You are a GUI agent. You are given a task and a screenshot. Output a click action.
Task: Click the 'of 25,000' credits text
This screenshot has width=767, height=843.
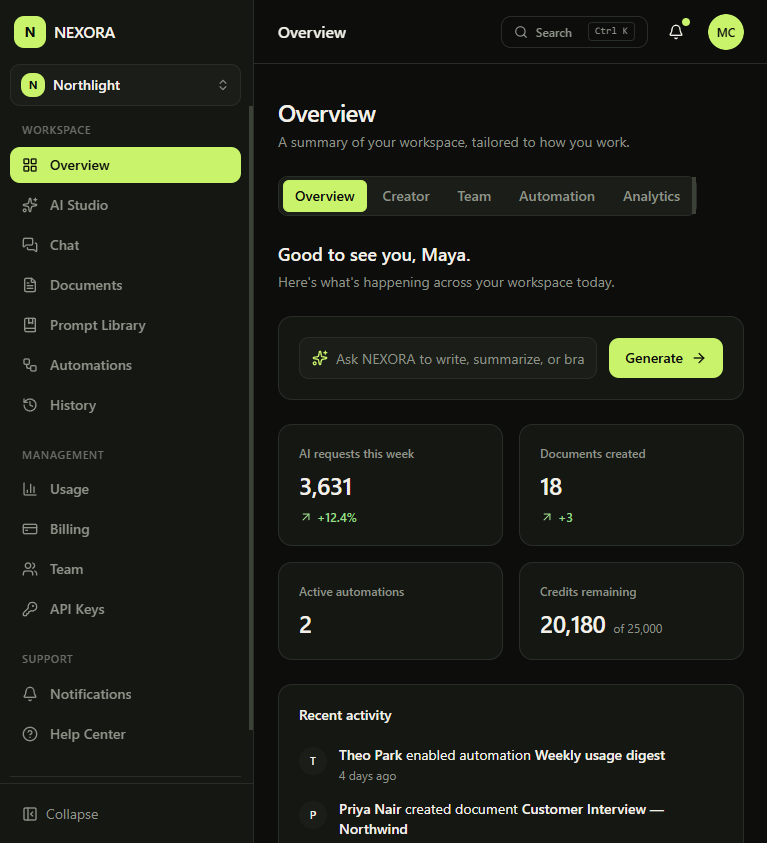[638, 628]
